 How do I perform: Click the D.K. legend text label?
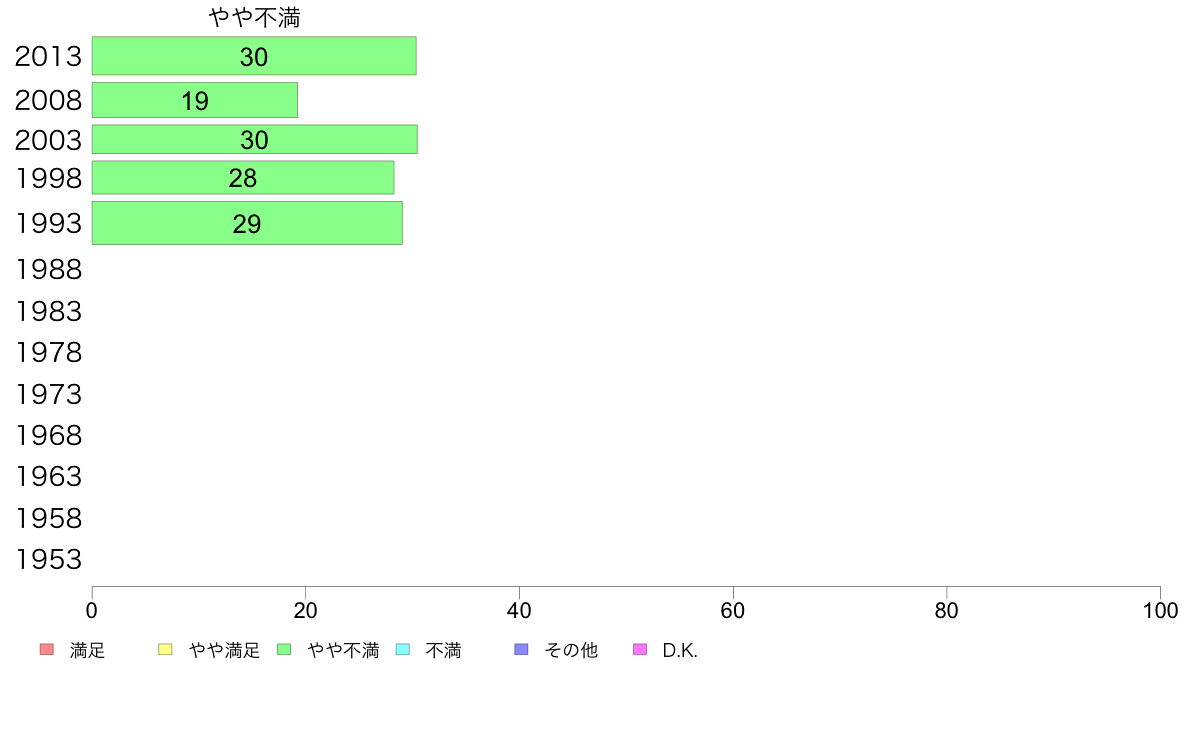[x=680, y=650]
